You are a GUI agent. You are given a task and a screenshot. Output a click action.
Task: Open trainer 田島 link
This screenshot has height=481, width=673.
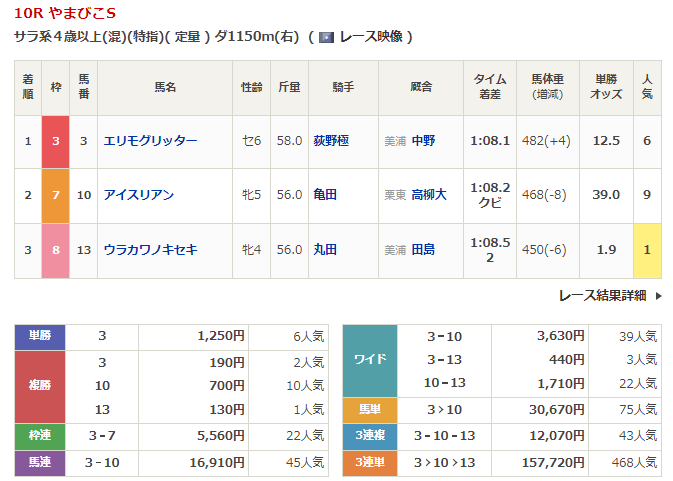click(x=423, y=249)
